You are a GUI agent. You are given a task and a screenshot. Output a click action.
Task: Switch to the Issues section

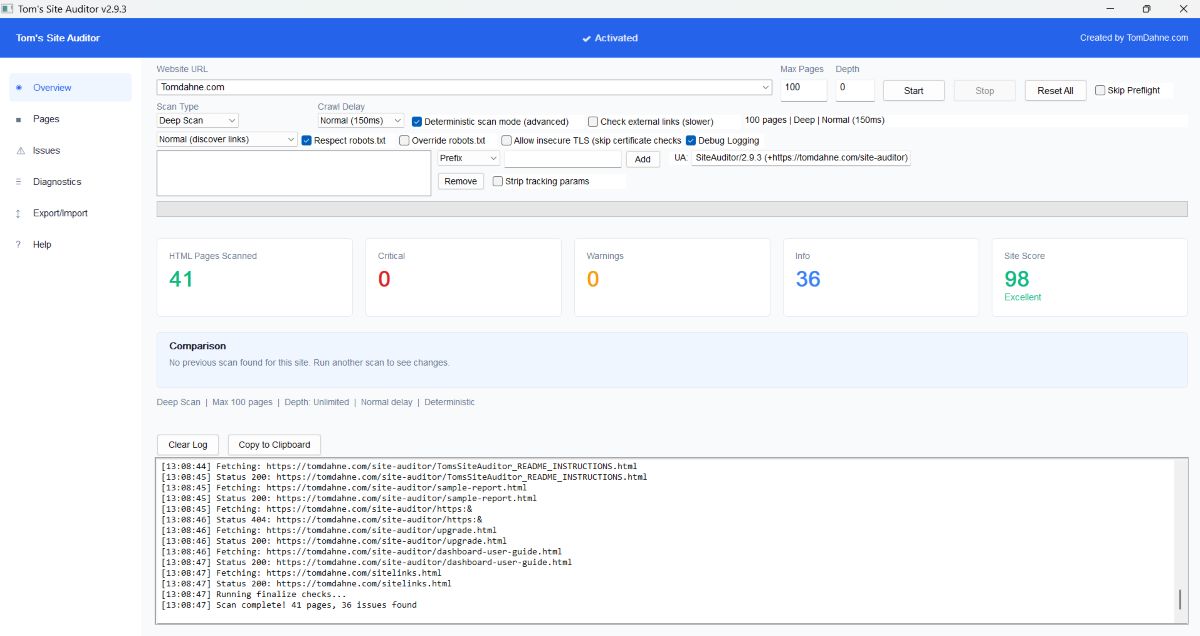(47, 150)
